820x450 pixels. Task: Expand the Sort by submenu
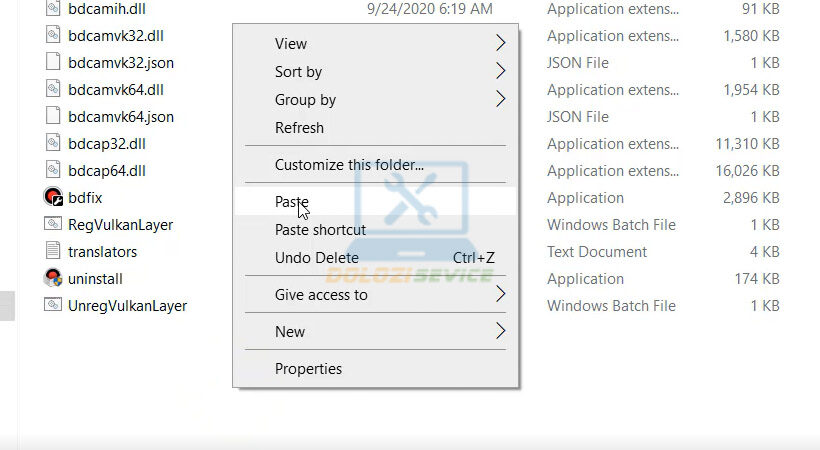pos(500,72)
